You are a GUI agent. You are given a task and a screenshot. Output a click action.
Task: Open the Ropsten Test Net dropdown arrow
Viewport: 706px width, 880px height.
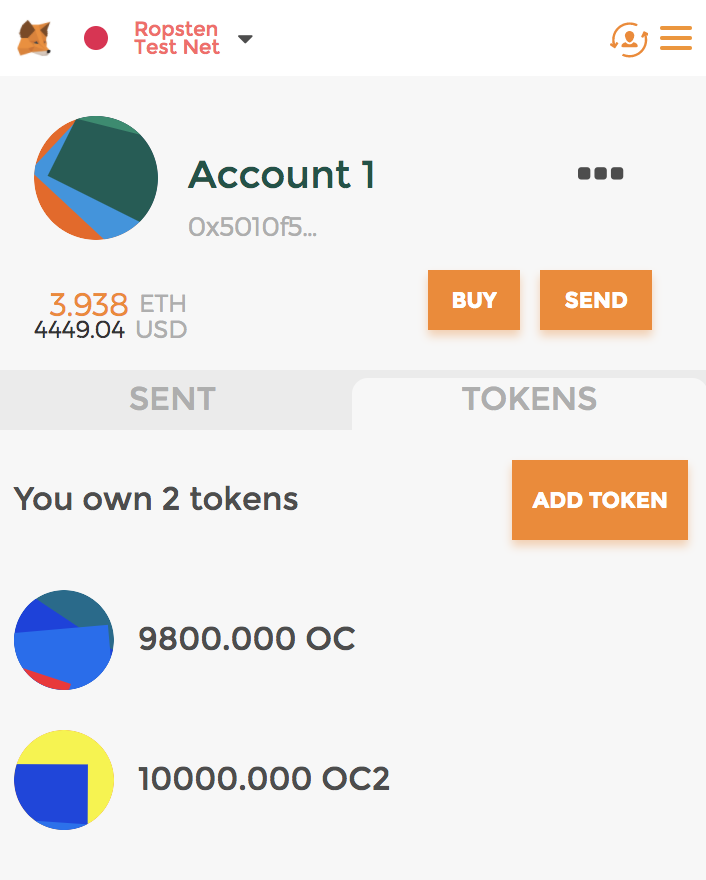tap(245, 39)
